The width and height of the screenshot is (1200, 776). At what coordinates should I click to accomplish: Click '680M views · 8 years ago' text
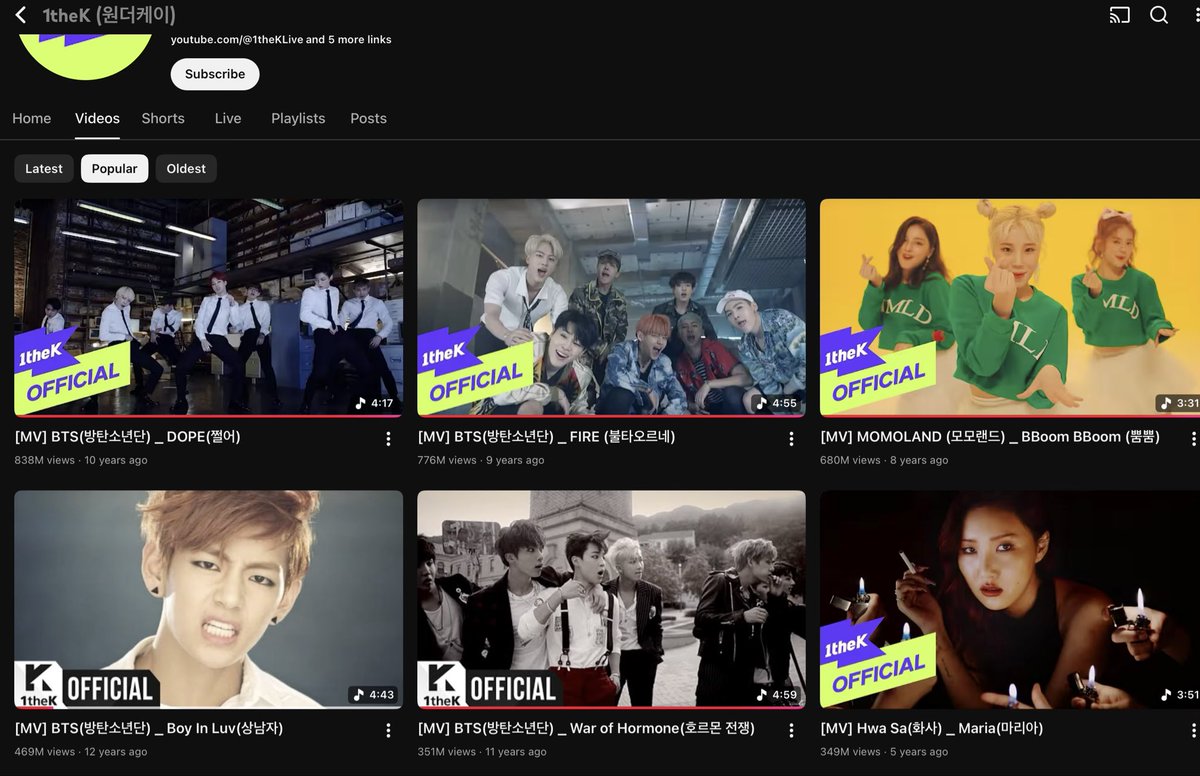tap(884, 460)
